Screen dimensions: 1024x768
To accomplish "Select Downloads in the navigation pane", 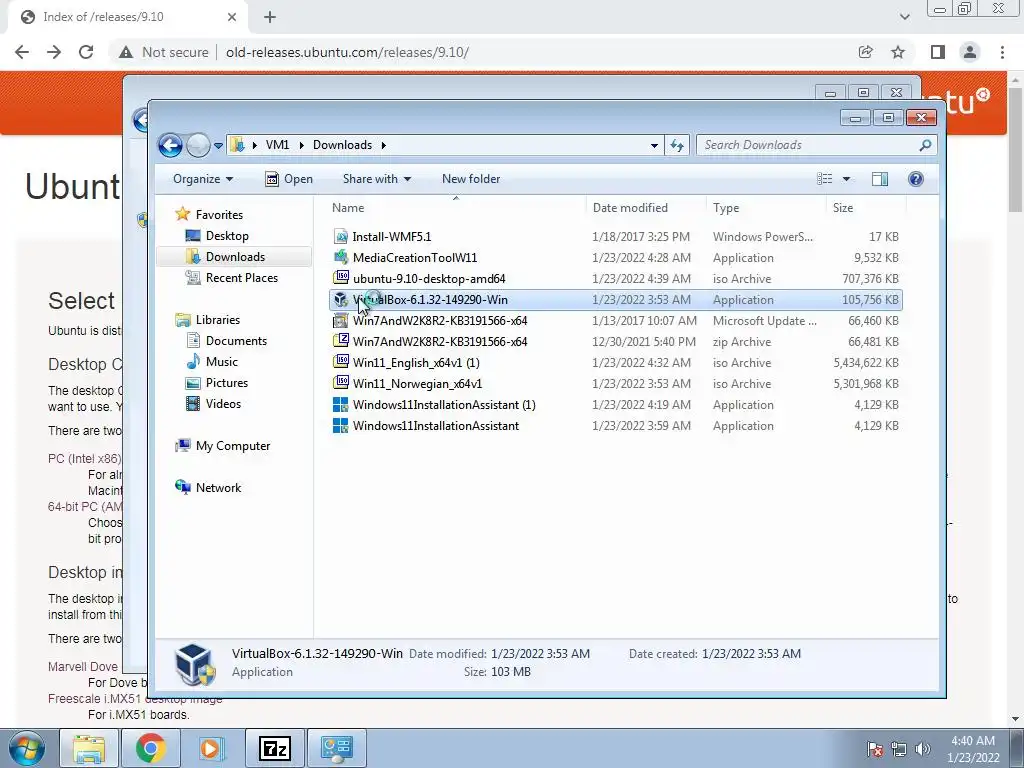I will tap(235, 257).
